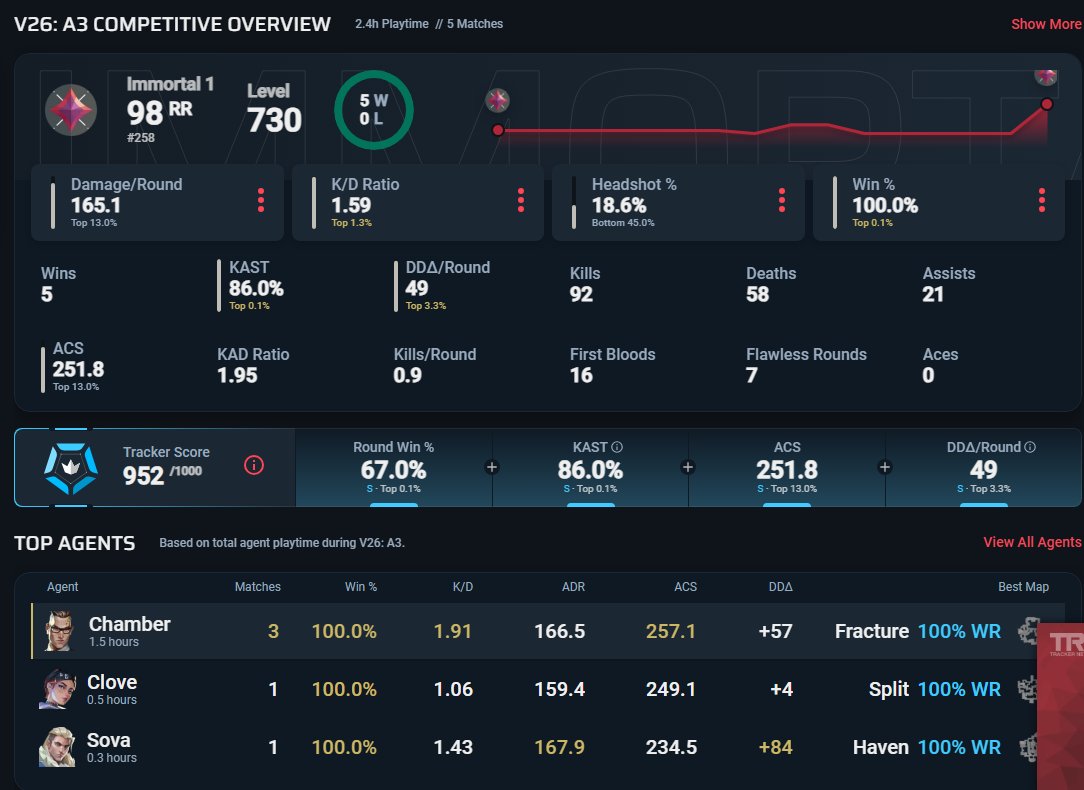This screenshot has height=790, width=1084.
Task: Click the DDΔ/Round info icon in score bar
Action: click(1029, 447)
